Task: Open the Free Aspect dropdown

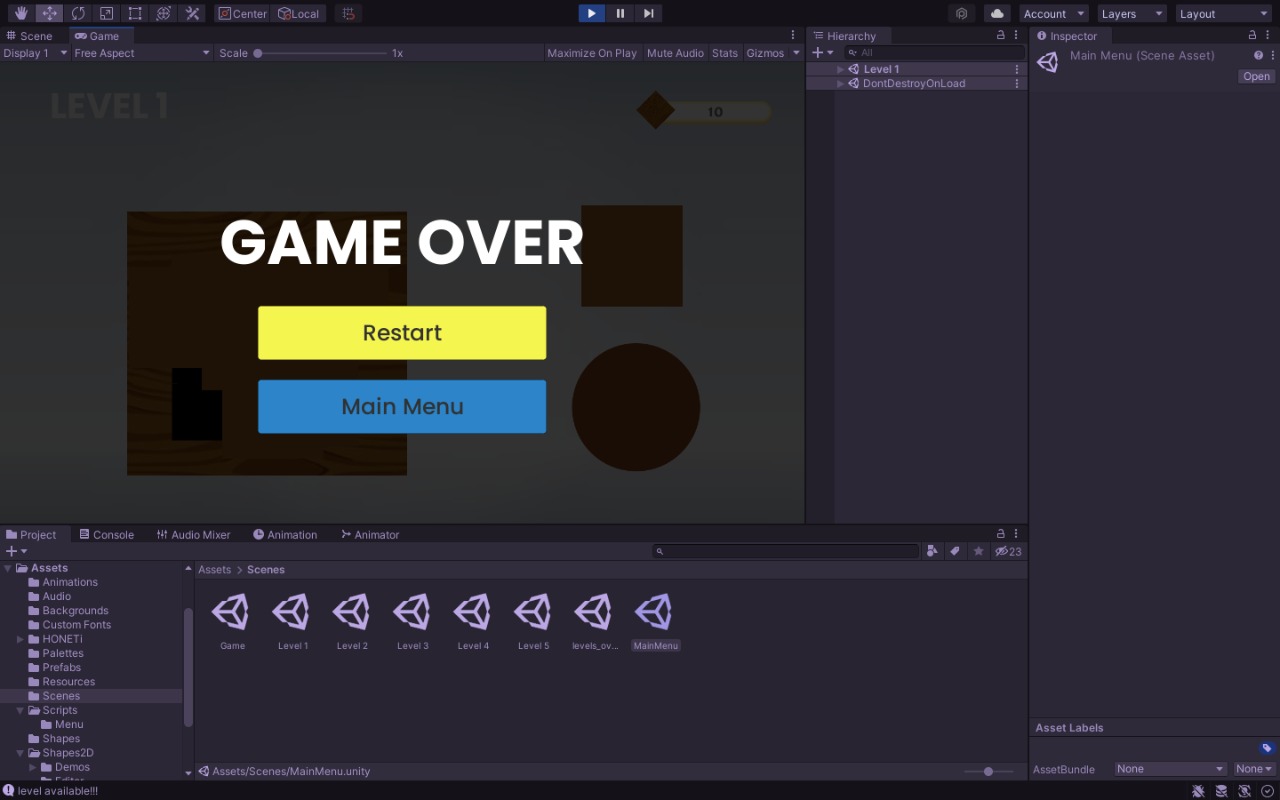Action: (140, 53)
